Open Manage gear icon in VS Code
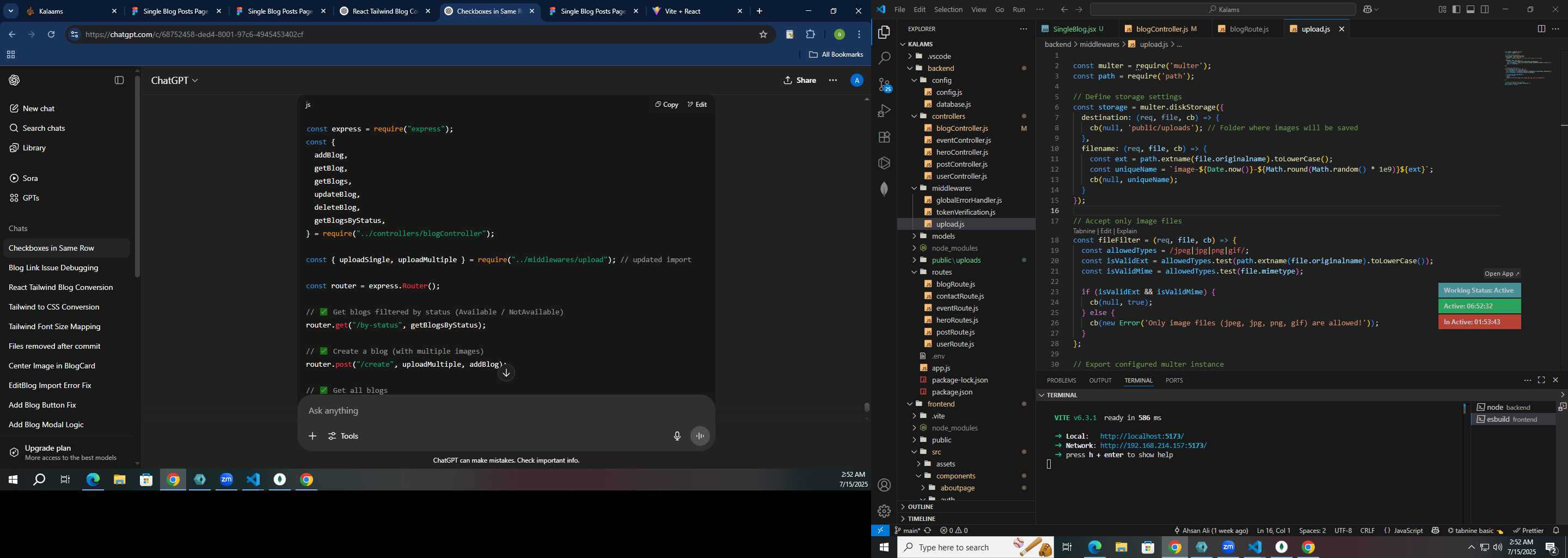The width and height of the screenshot is (1568, 558). pyautogui.click(x=884, y=511)
